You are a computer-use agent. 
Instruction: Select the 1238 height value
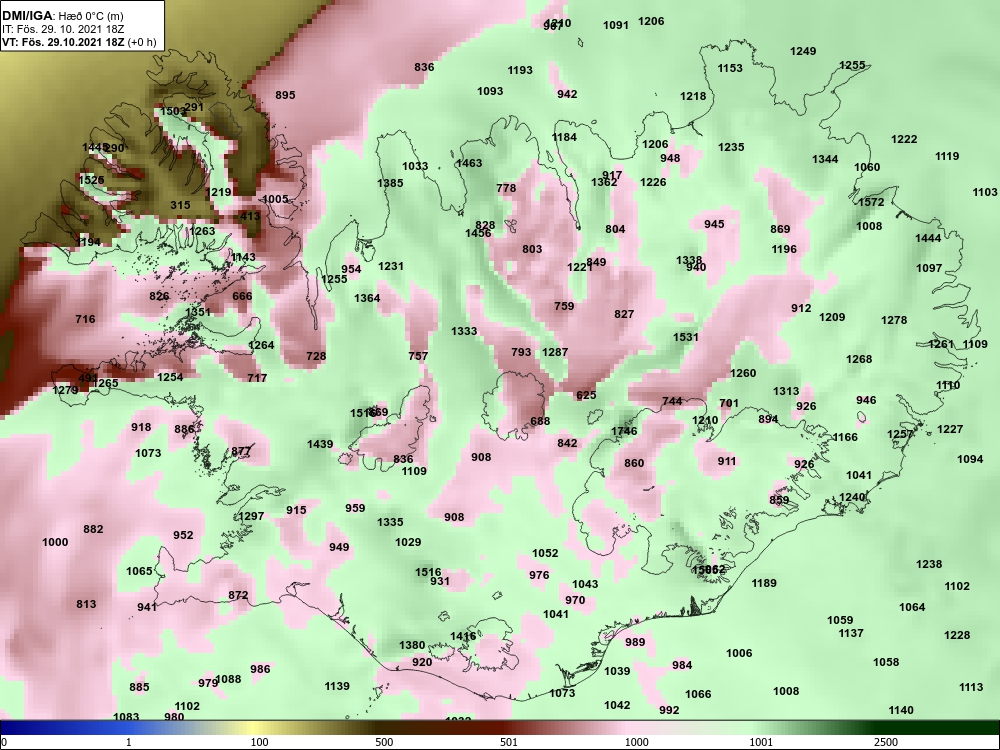pos(929,564)
